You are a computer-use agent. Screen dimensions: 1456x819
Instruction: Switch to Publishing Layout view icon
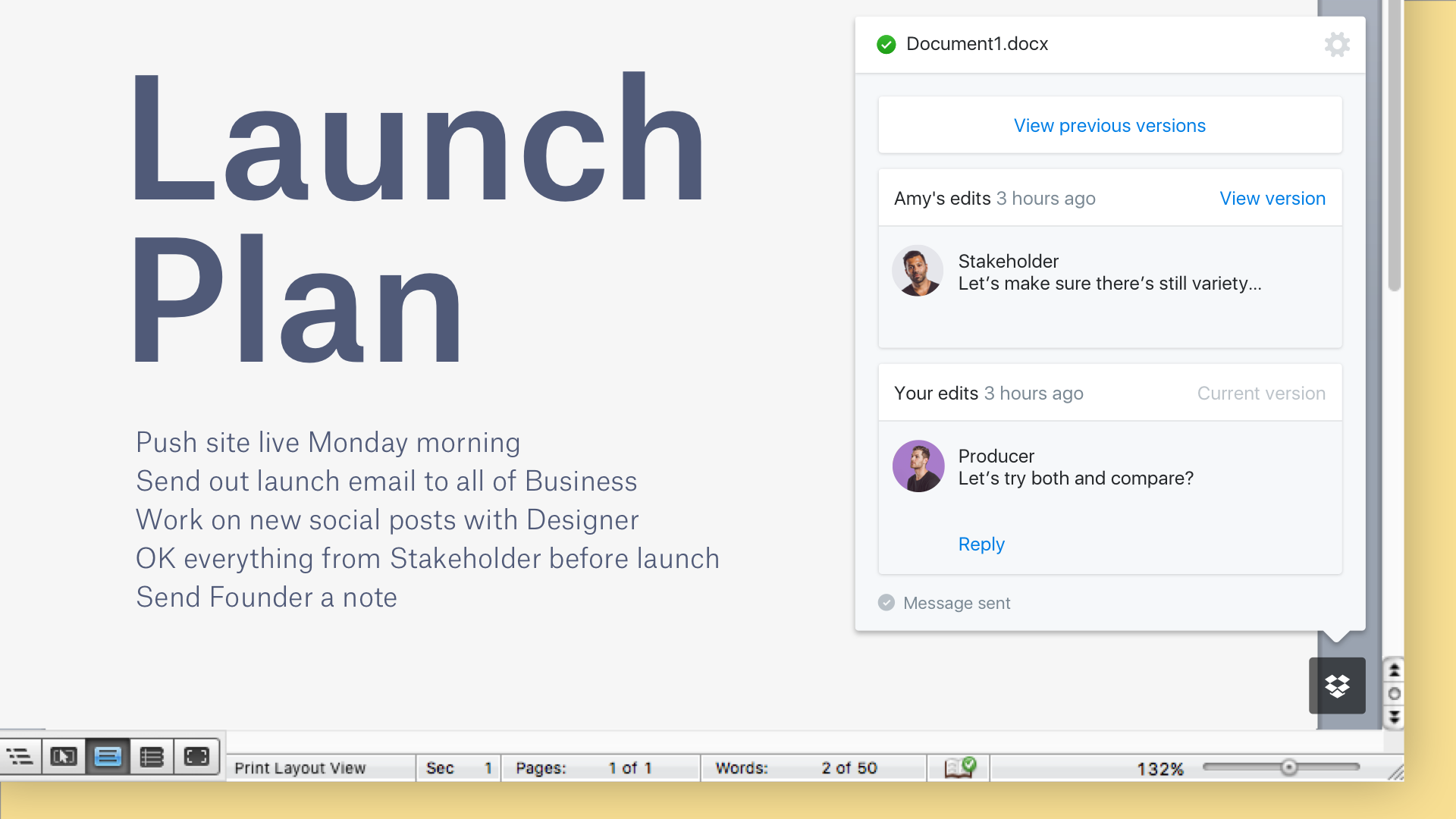(64, 756)
